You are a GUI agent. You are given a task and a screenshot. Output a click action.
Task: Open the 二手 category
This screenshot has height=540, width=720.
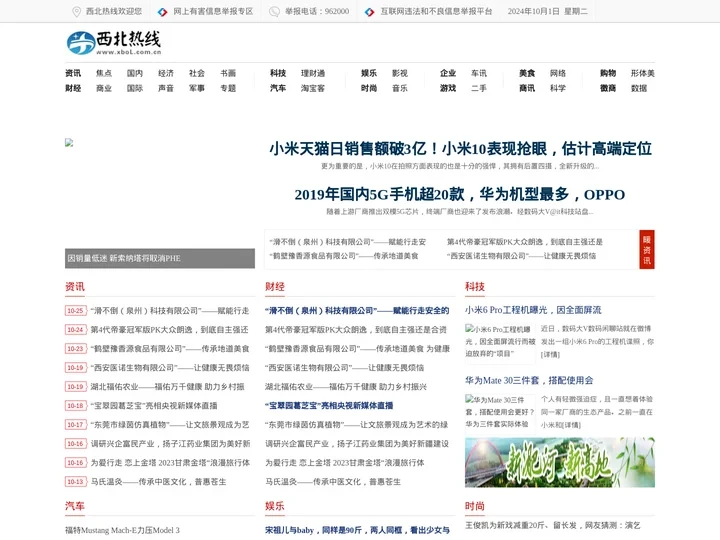pyautogui.click(x=478, y=88)
